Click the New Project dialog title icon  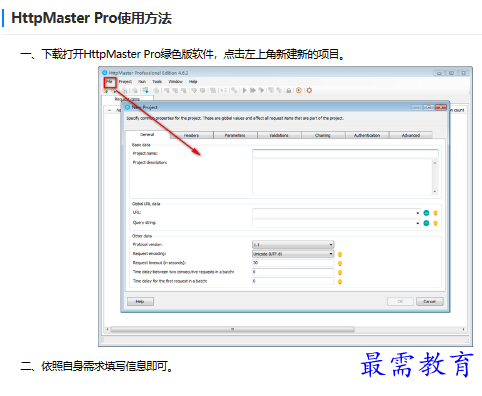click(x=127, y=107)
